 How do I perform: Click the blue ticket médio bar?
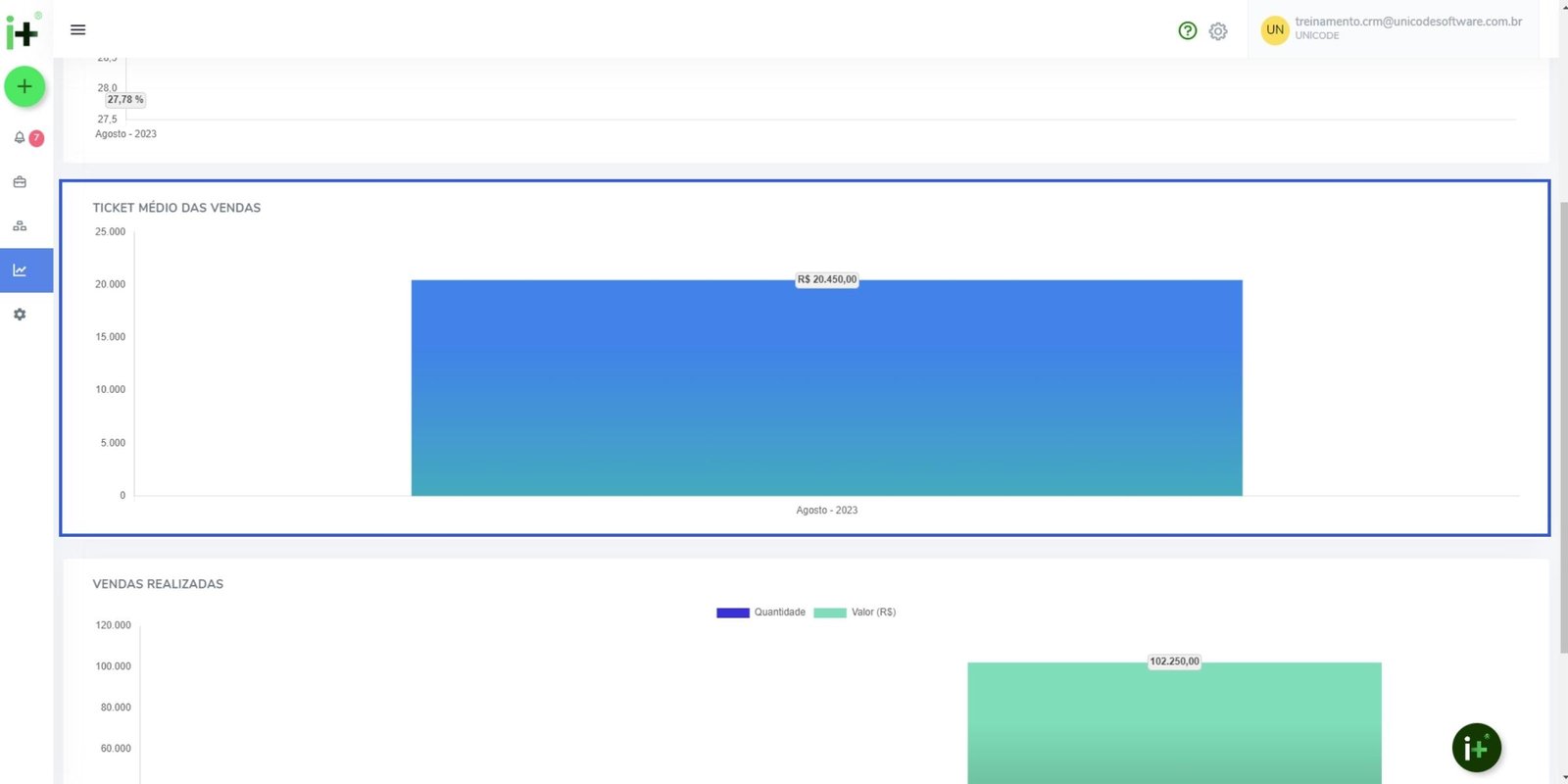[x=826, y=392]
